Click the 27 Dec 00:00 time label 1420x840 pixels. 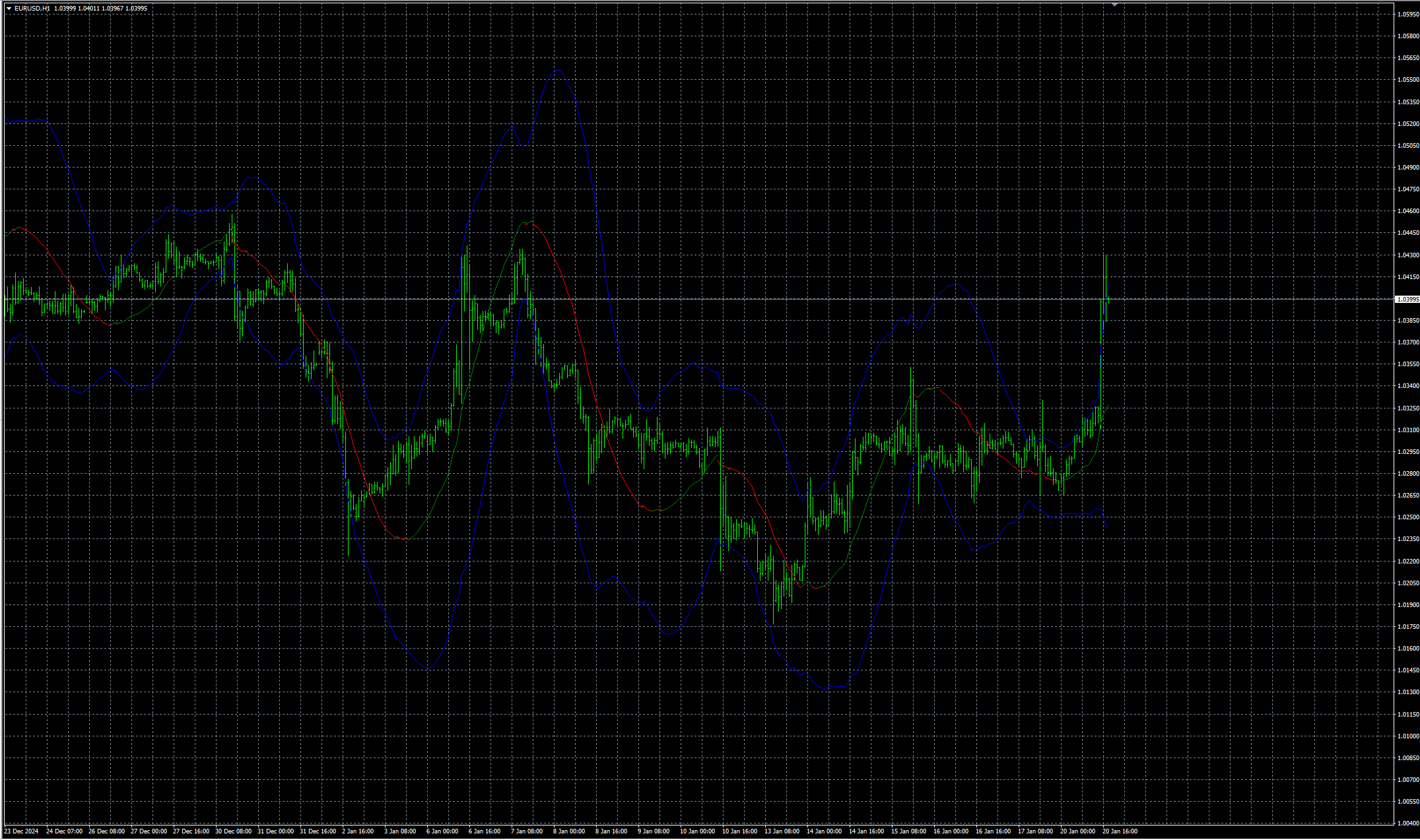[149, 831]
